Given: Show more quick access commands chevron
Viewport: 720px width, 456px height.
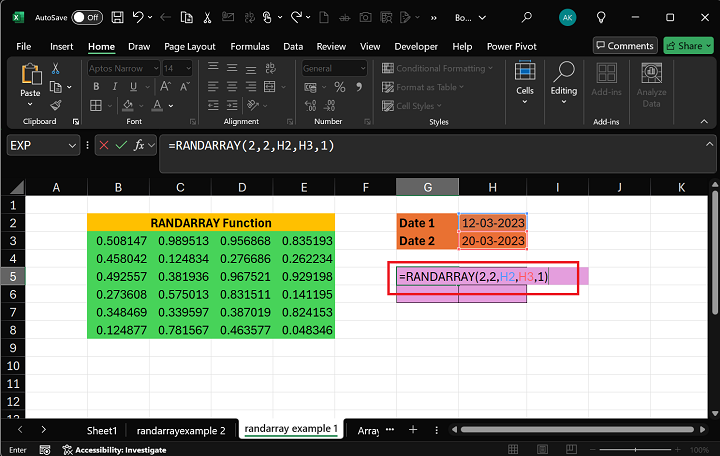Looking at the screenshot, I should tap(433, 18).
